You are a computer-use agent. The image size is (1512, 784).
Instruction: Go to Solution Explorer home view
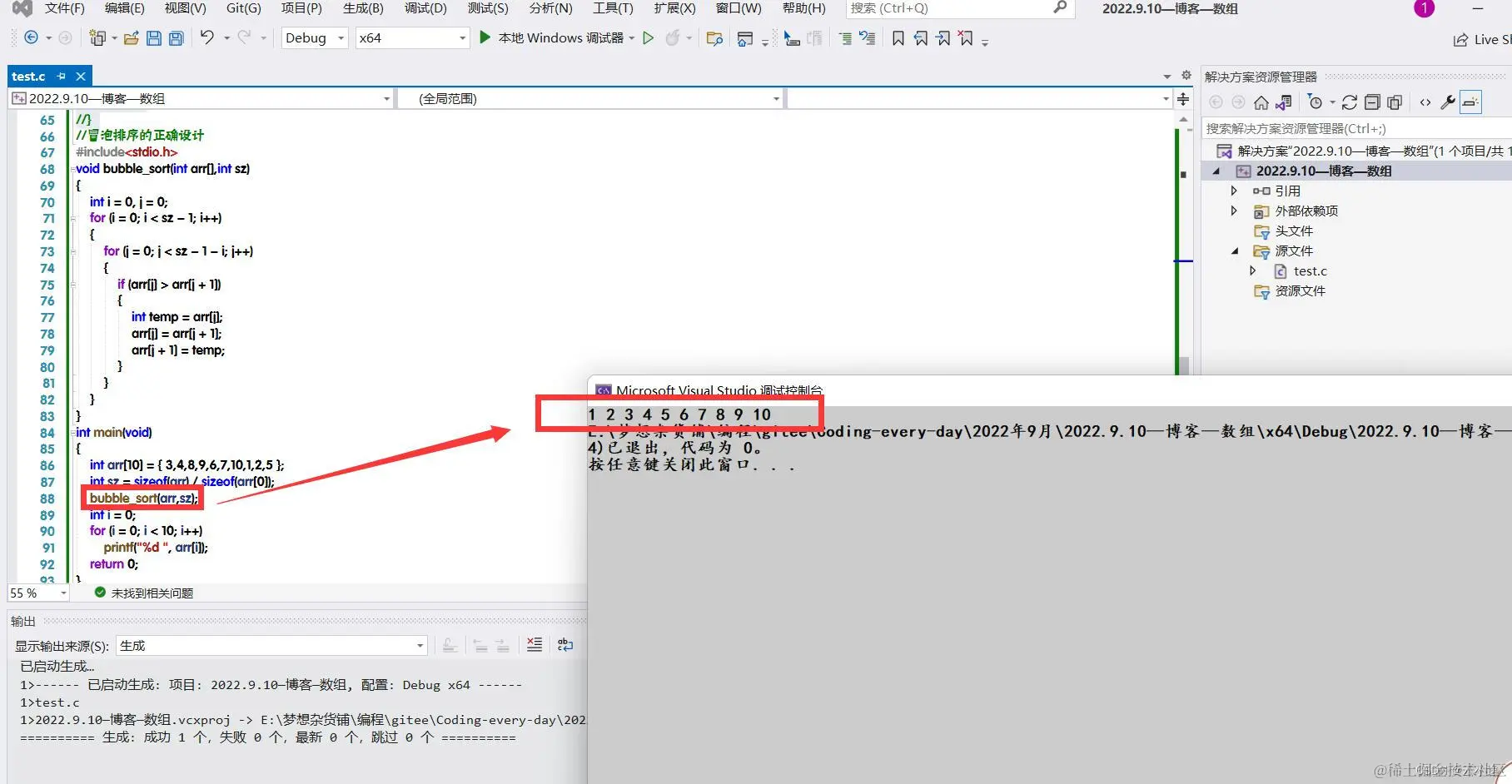pyautogui.click(x=1261, y=102)
